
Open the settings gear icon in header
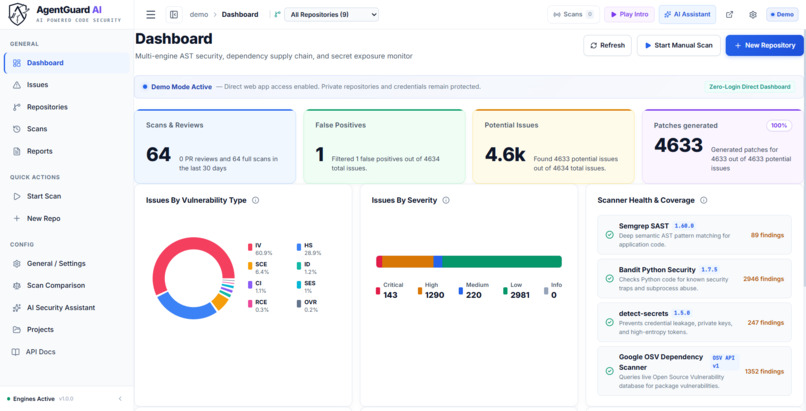point(753,14)
